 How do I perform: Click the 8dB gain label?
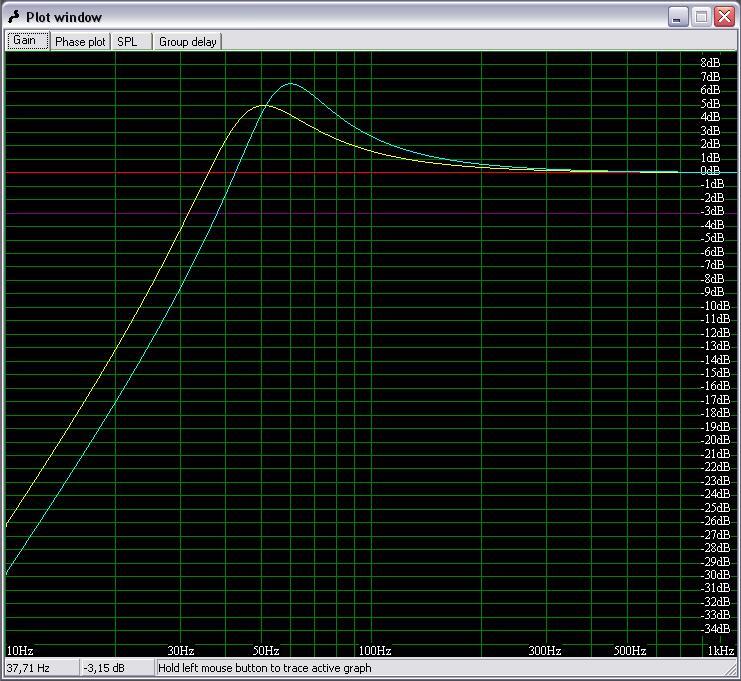(710, 62)
